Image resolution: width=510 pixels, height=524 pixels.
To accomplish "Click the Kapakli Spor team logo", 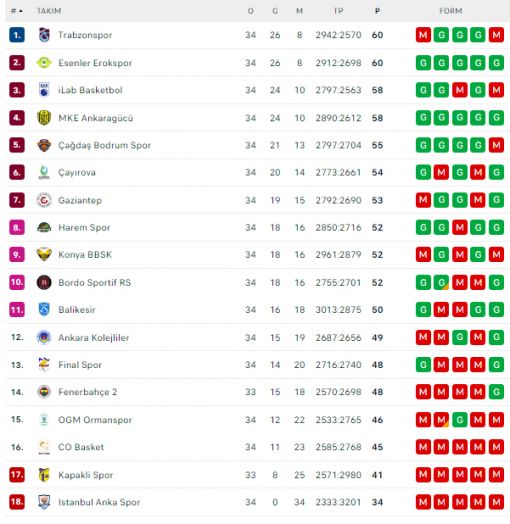I will (x=44, y=475).
